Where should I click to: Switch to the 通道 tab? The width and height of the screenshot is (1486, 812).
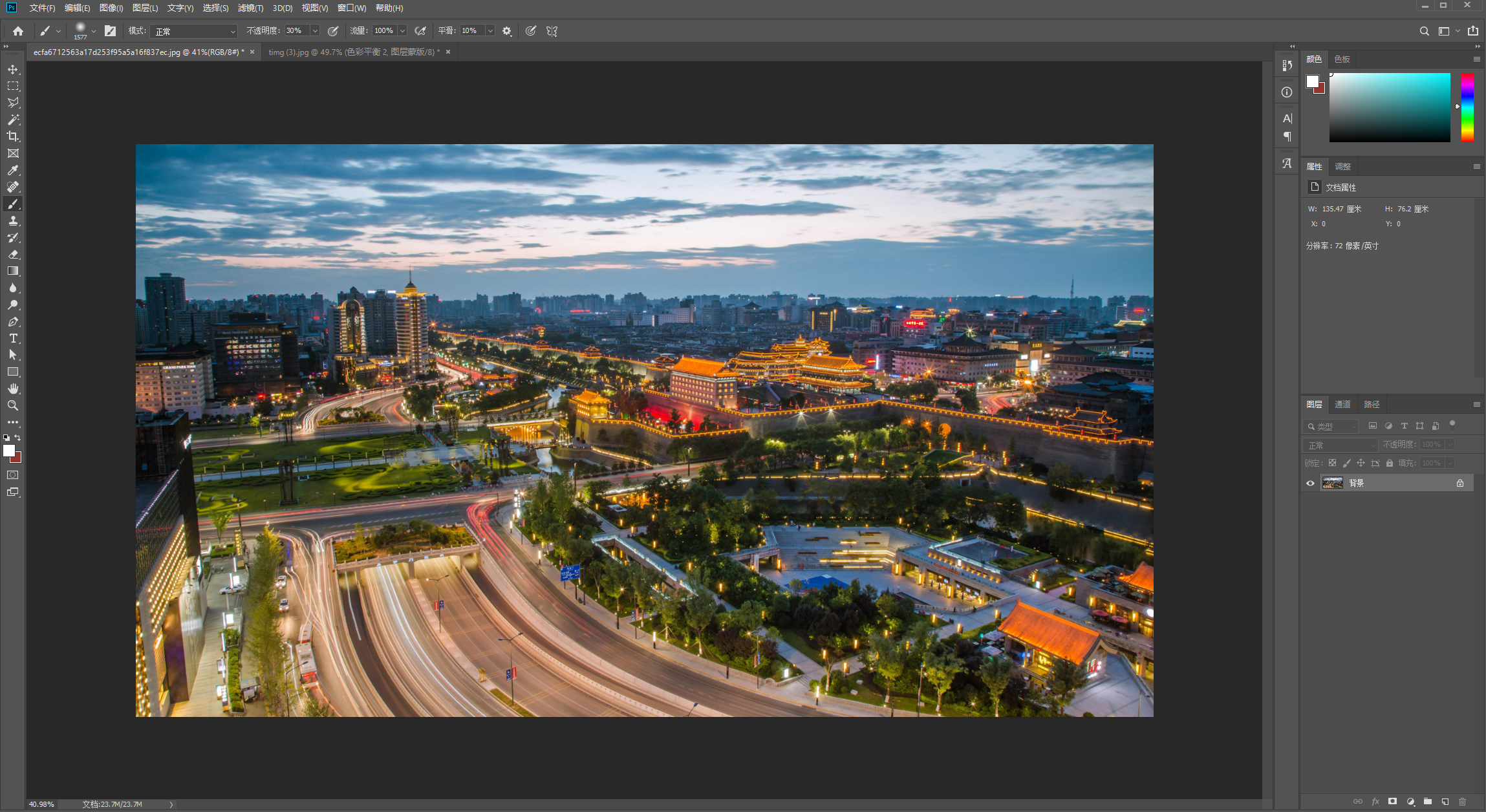tap(1342, 404)
